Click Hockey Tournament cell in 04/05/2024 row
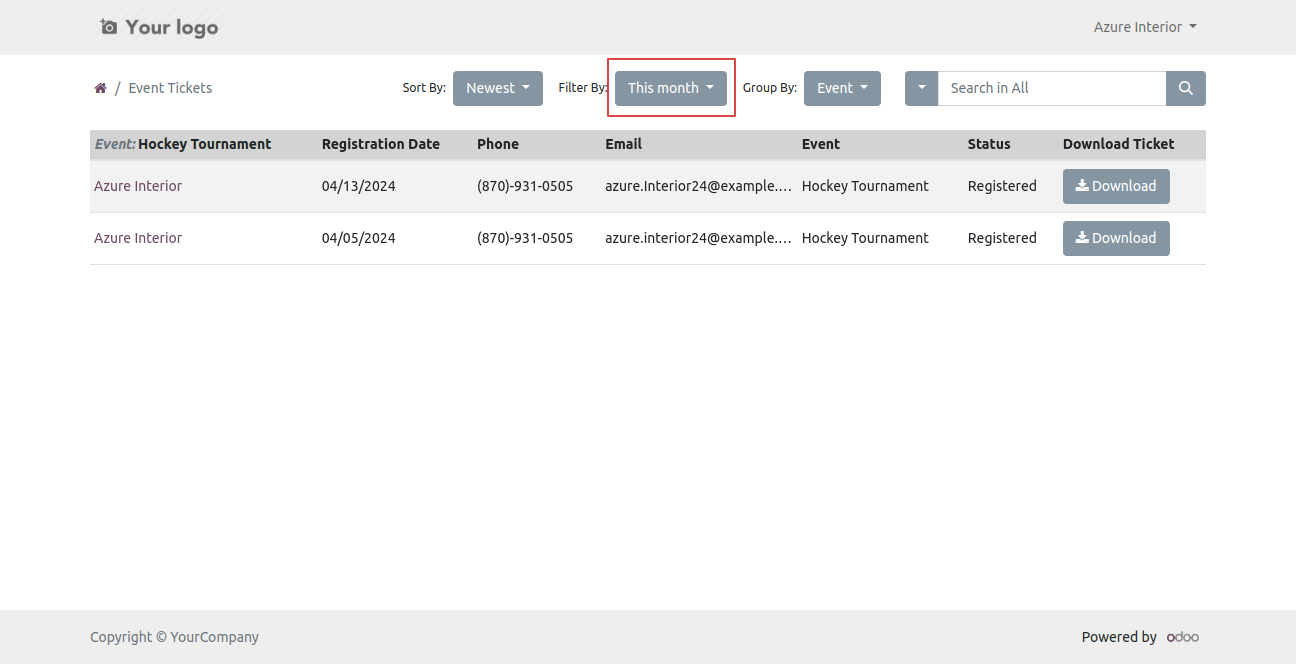The width and height of the screenshot is (1296, 664). 865,238
